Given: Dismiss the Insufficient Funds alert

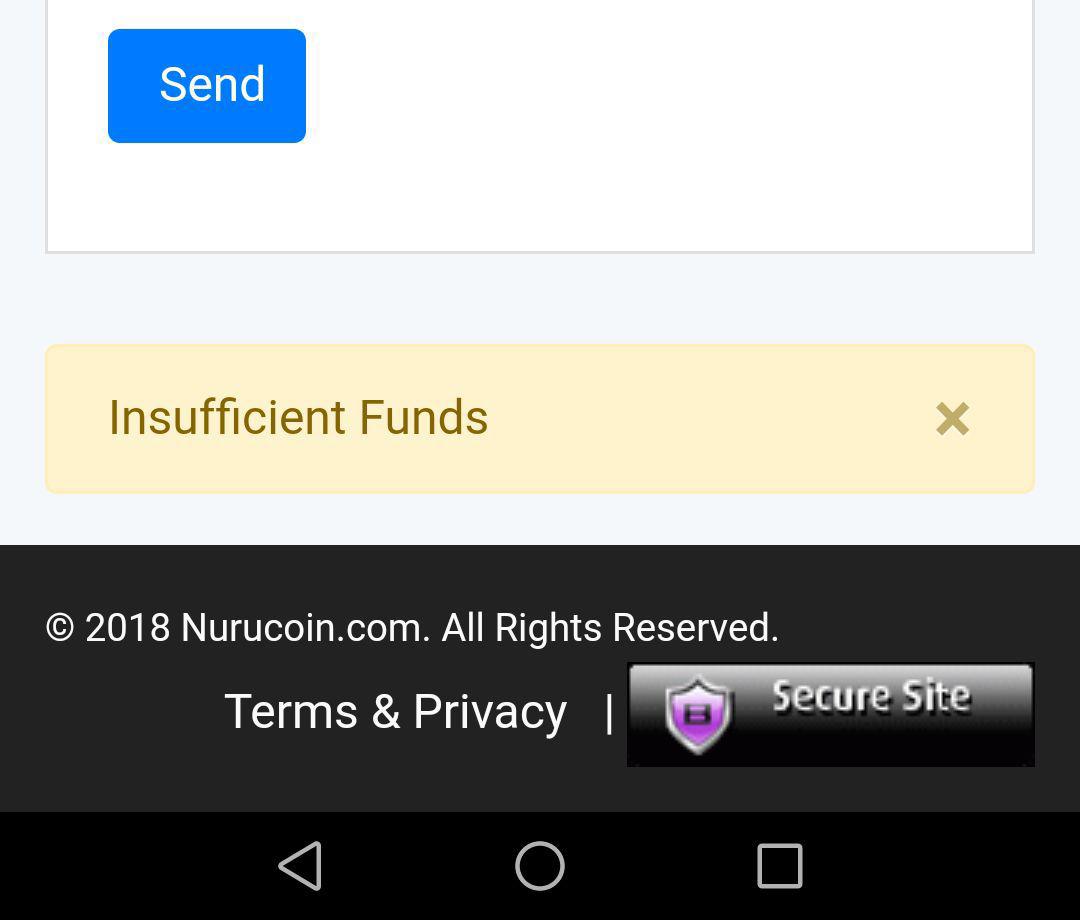Looking at the screenshot, I should (x=952, y=418).
